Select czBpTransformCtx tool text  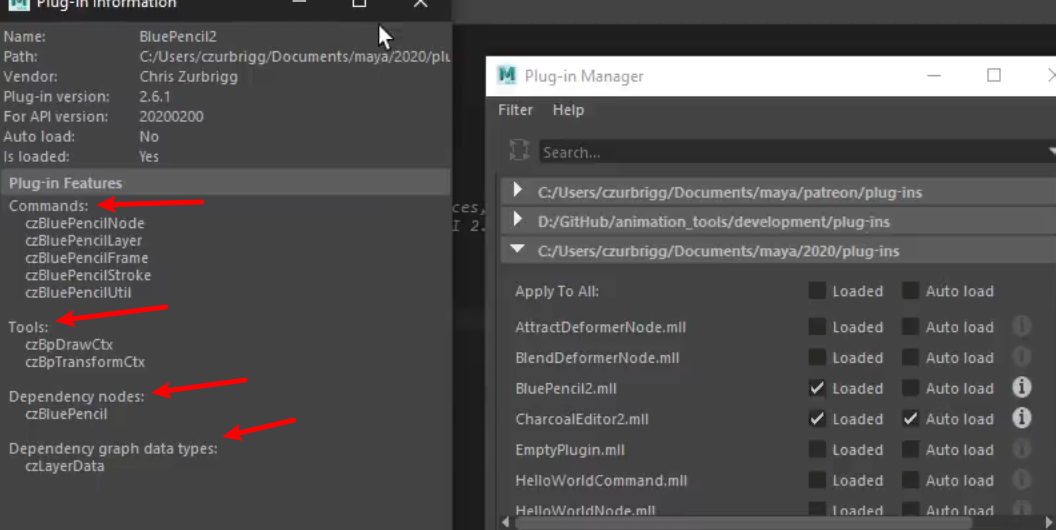85,362
